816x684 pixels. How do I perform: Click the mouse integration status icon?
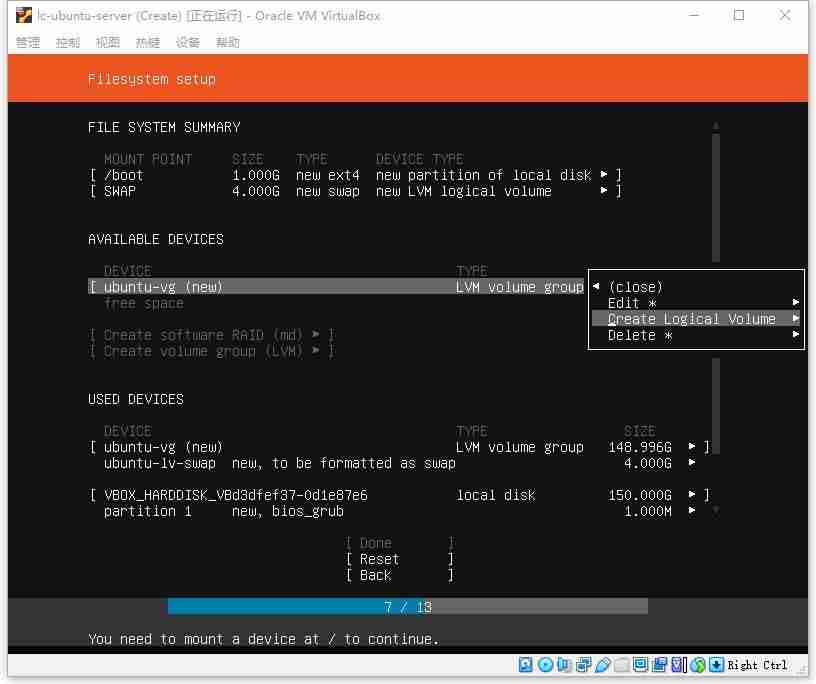(x=698, y=665)
